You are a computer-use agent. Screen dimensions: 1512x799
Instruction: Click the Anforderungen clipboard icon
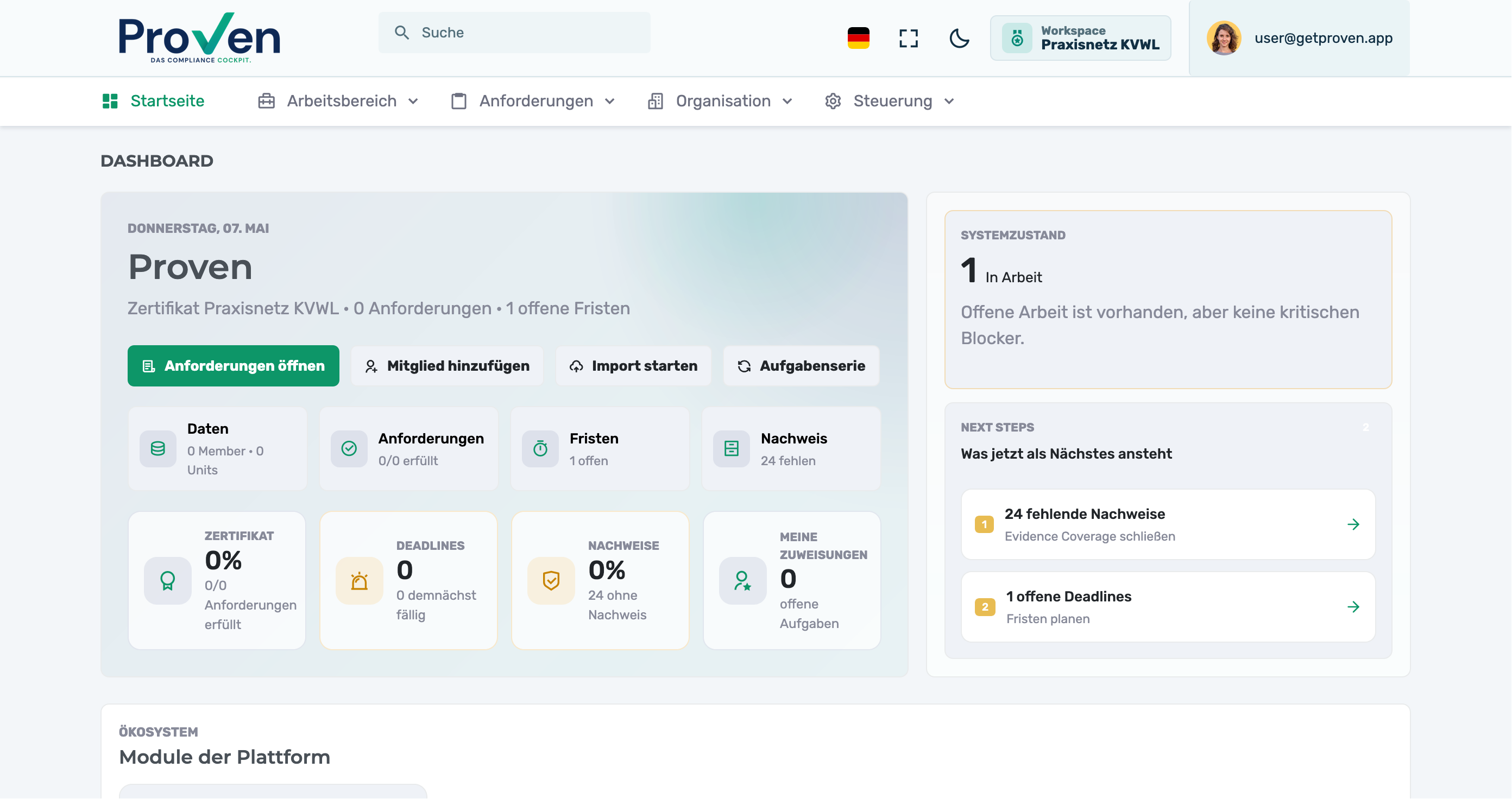tap(459, 101)
